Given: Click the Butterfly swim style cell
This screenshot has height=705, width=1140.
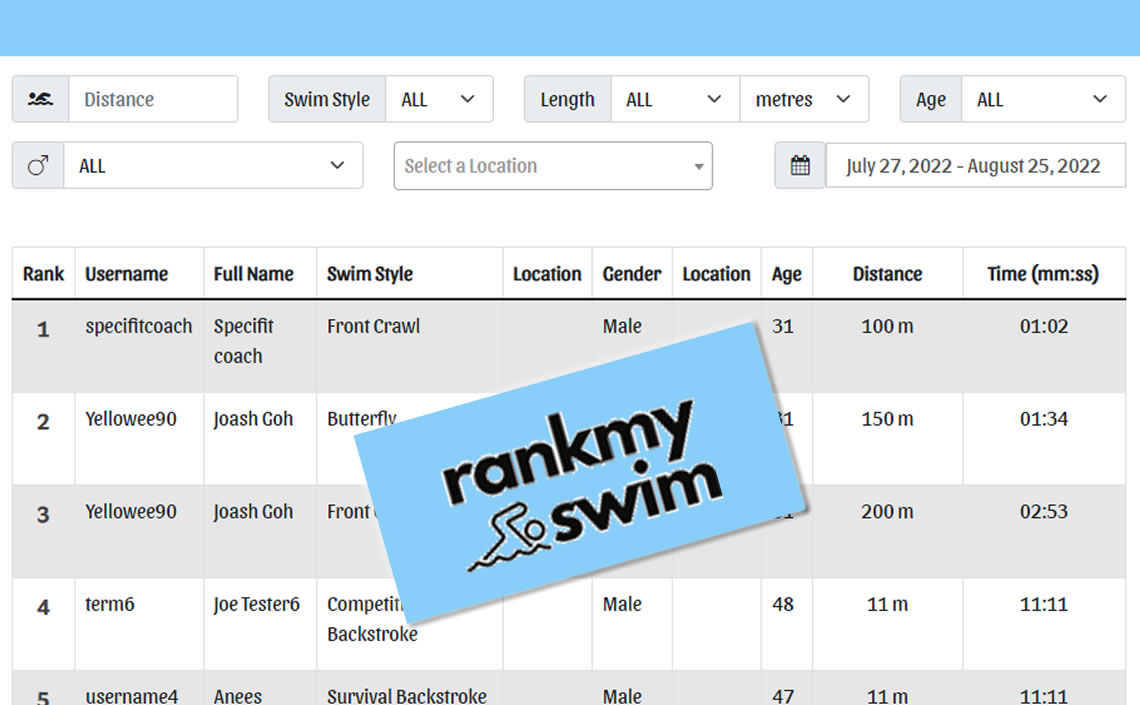Looking at the screenshot, I should (362, 419).
